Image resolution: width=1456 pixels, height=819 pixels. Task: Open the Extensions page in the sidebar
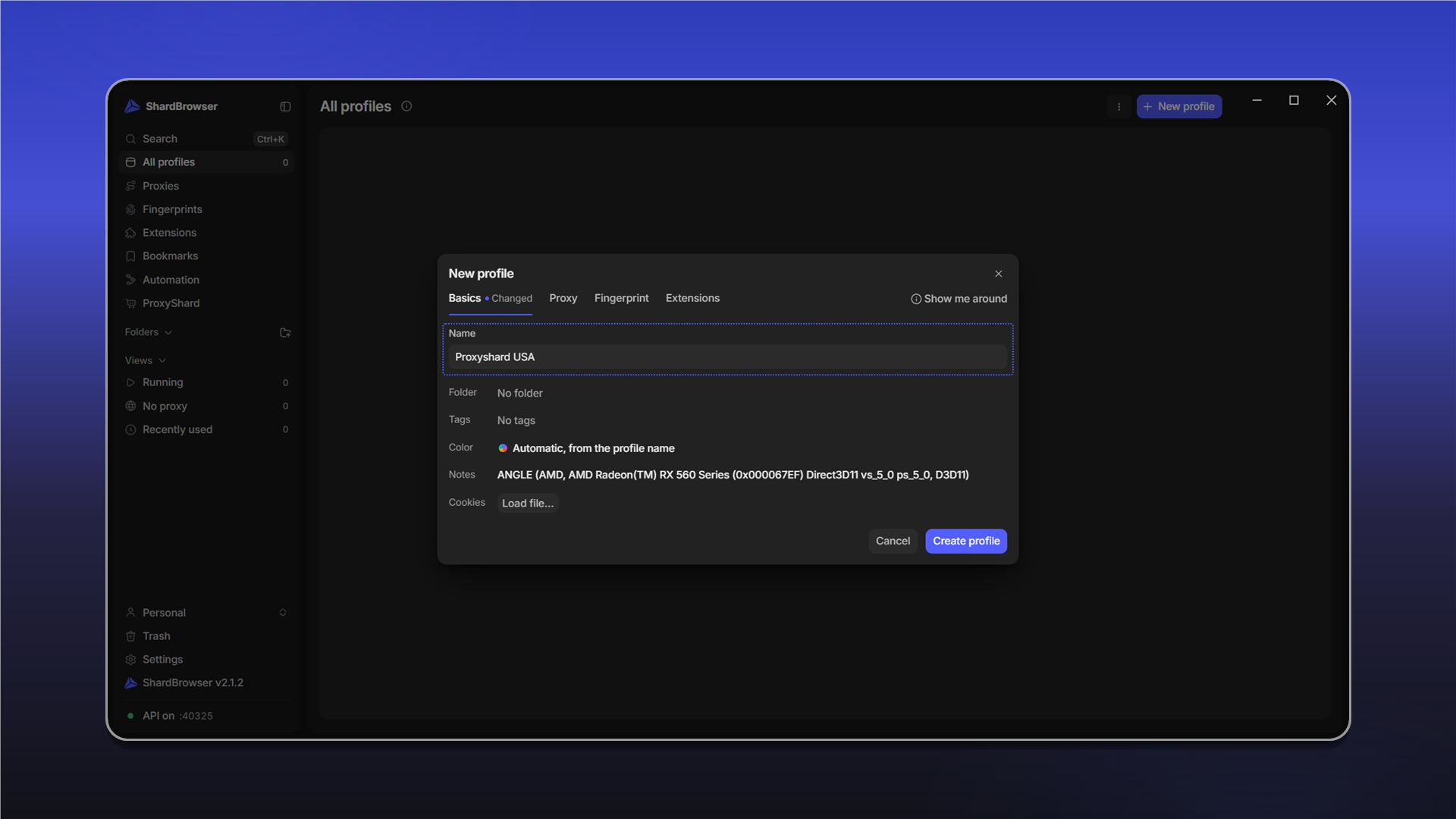coord(206,233)
